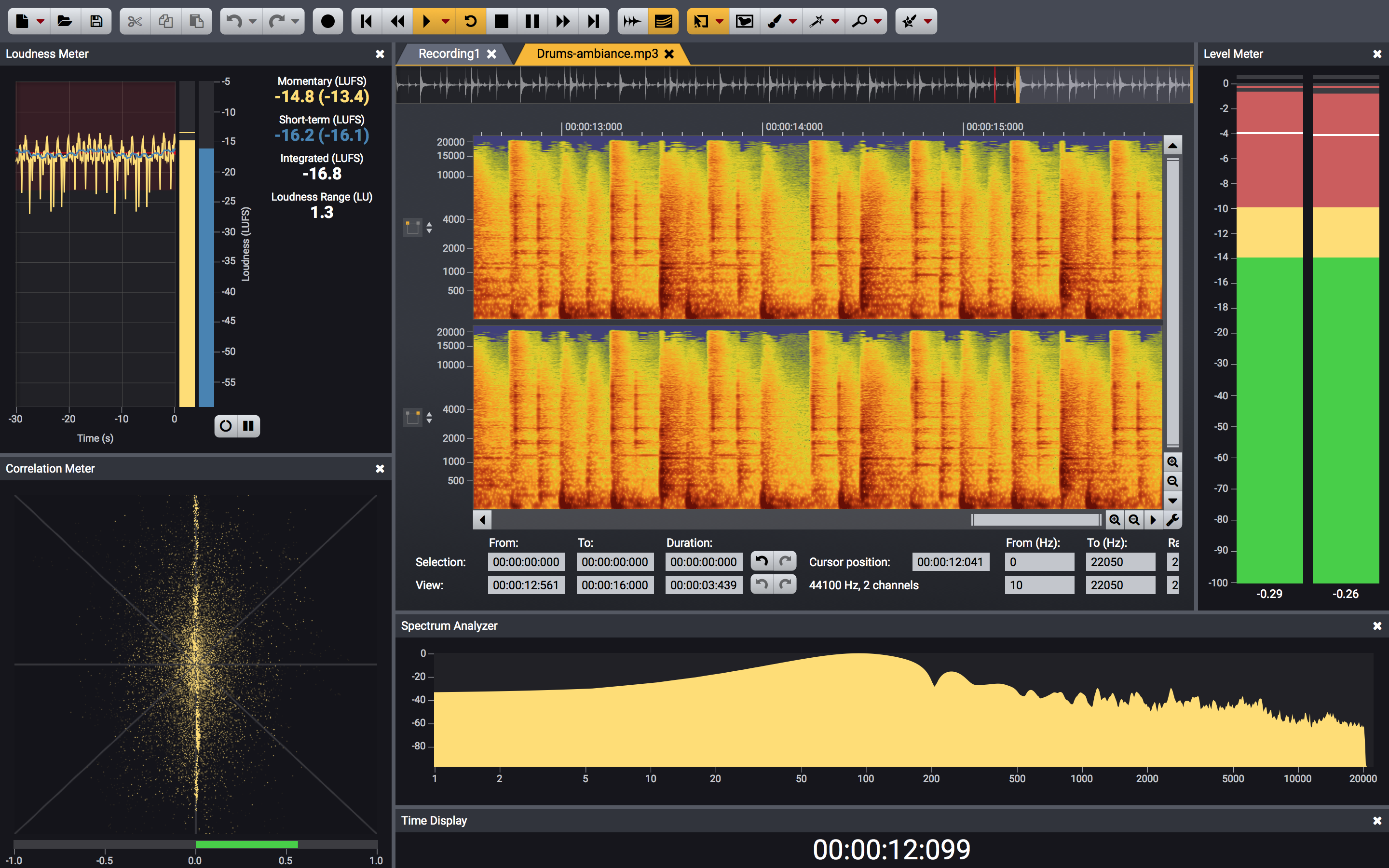Select the brush selection tool
1389x868 pixels.
point(774,21)
